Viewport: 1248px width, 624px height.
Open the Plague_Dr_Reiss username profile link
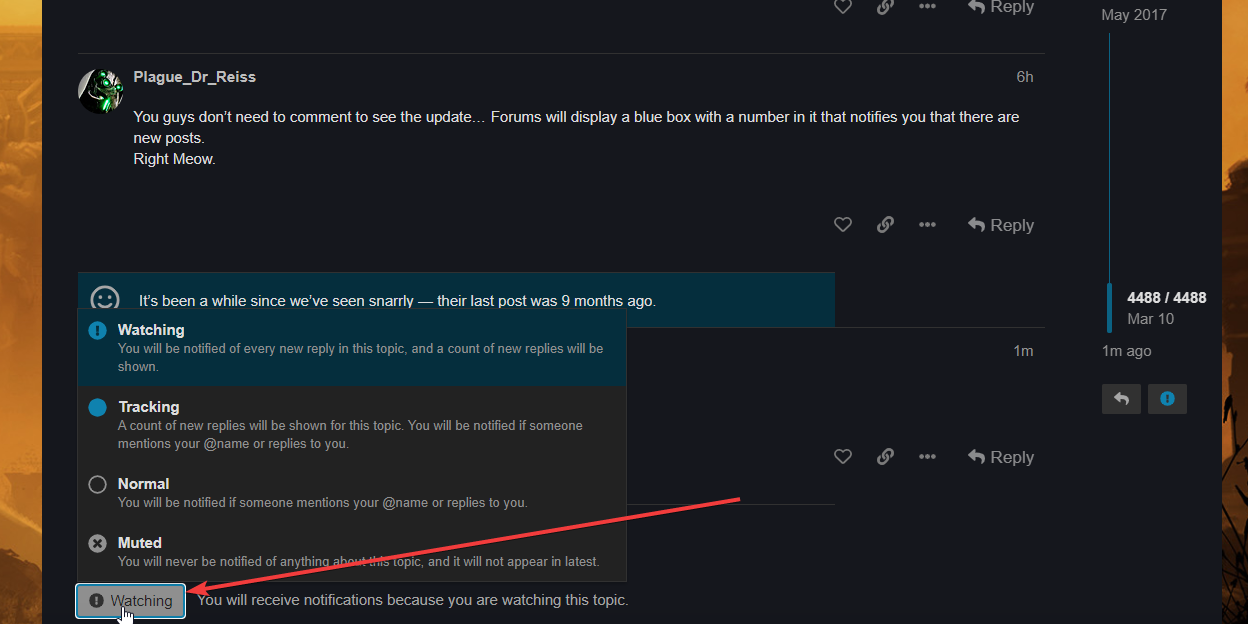coord(194,77)
